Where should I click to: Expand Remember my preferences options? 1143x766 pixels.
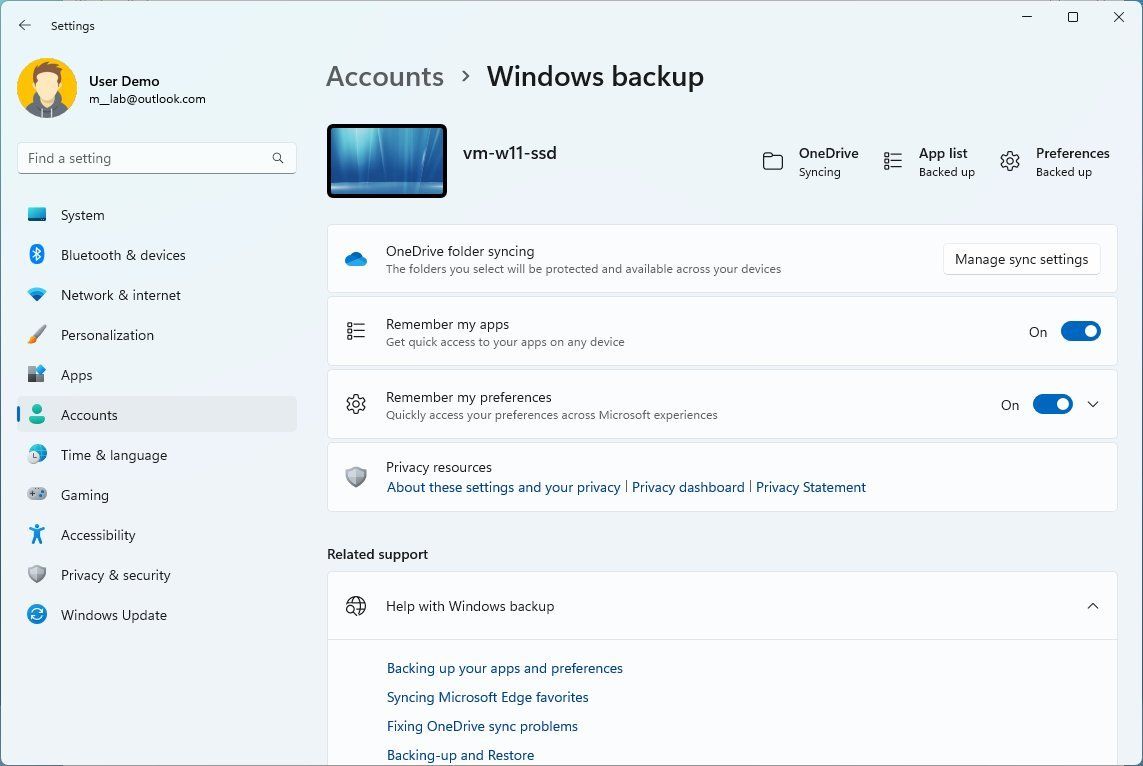point(1093,404)
